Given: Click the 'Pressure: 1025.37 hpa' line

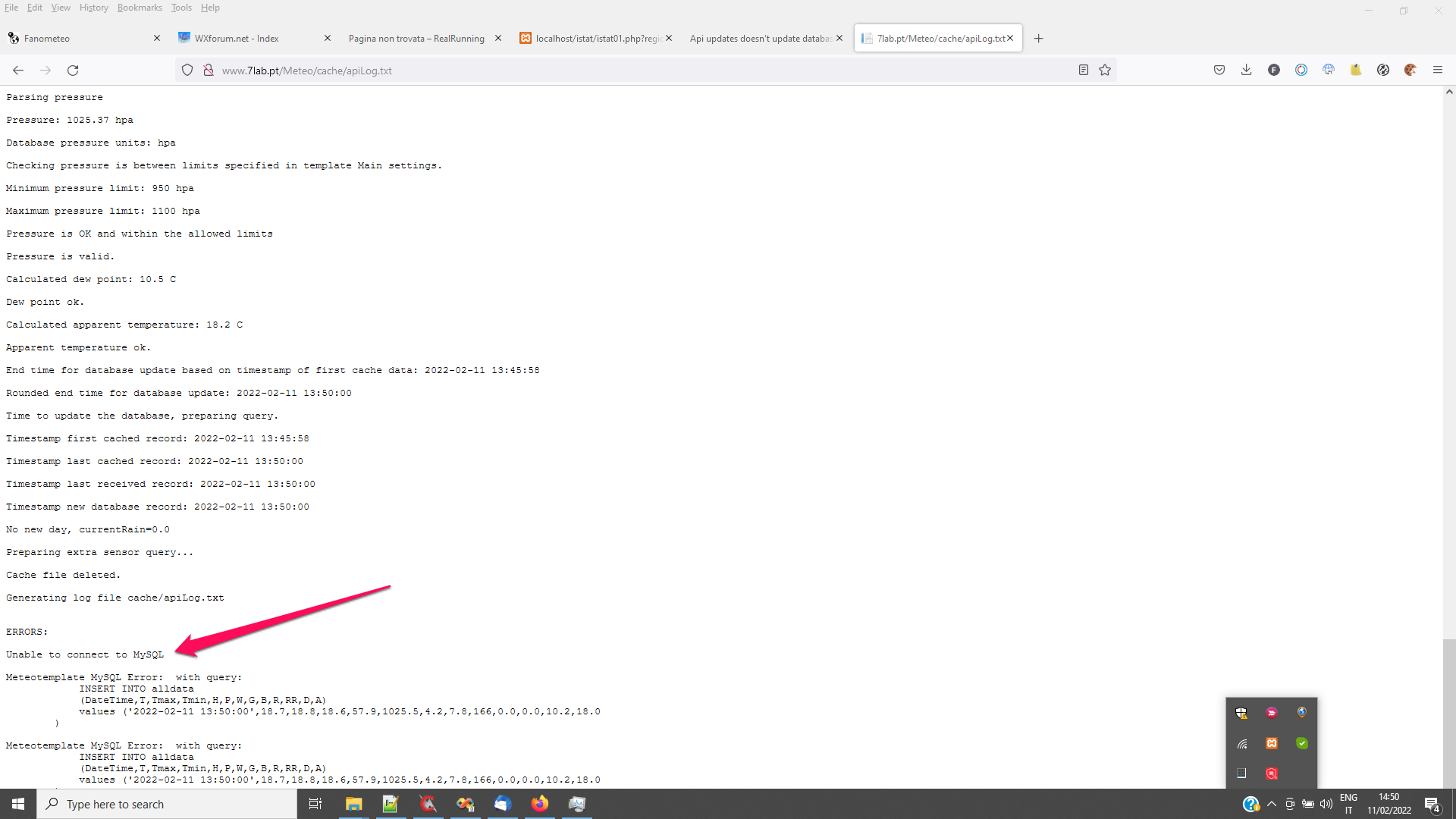Looking at the screenshot, I should click(x=70, y=120).
